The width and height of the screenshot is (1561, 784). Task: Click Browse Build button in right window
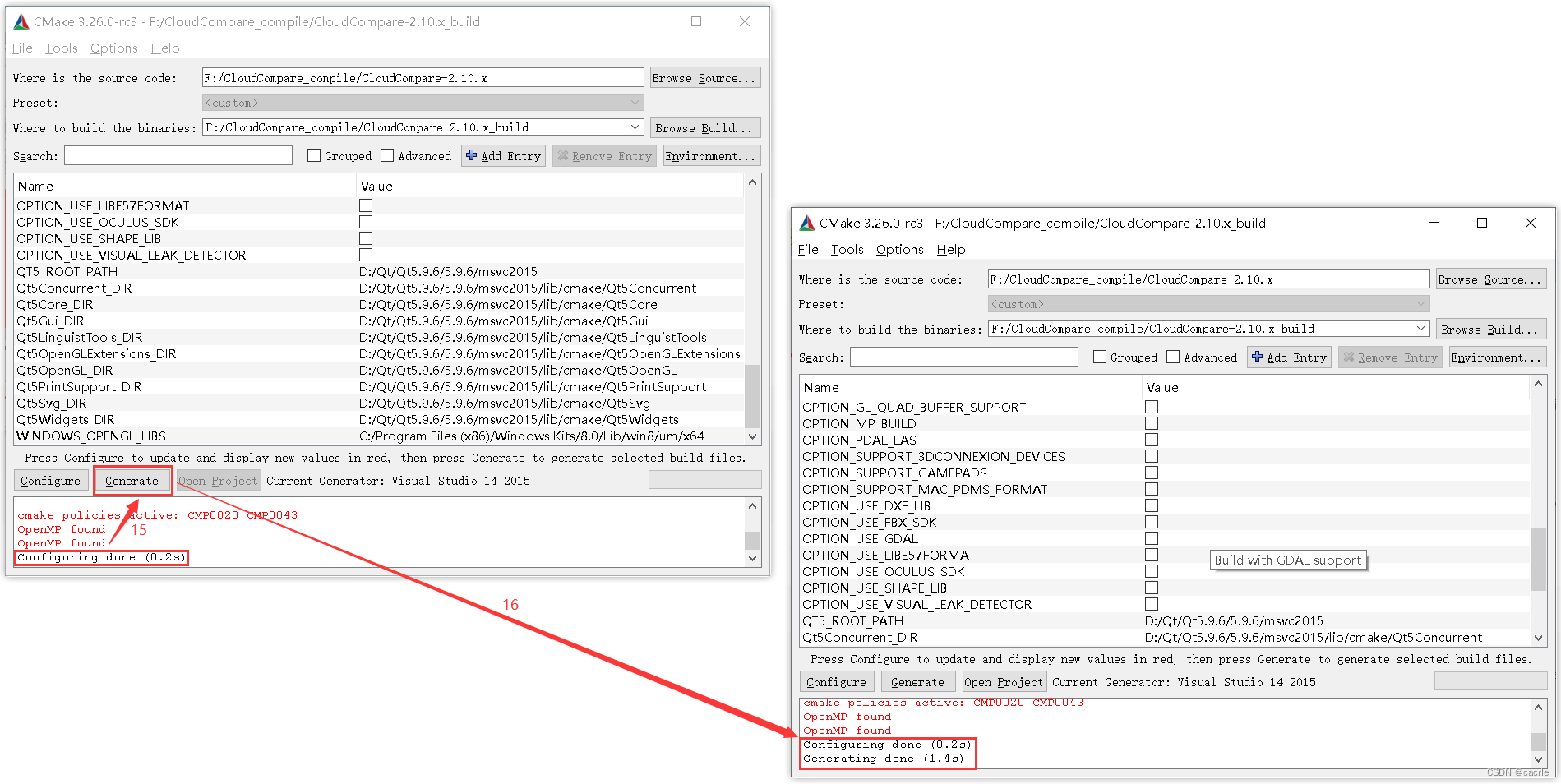pyautogui.click(x=1491, y=329)
